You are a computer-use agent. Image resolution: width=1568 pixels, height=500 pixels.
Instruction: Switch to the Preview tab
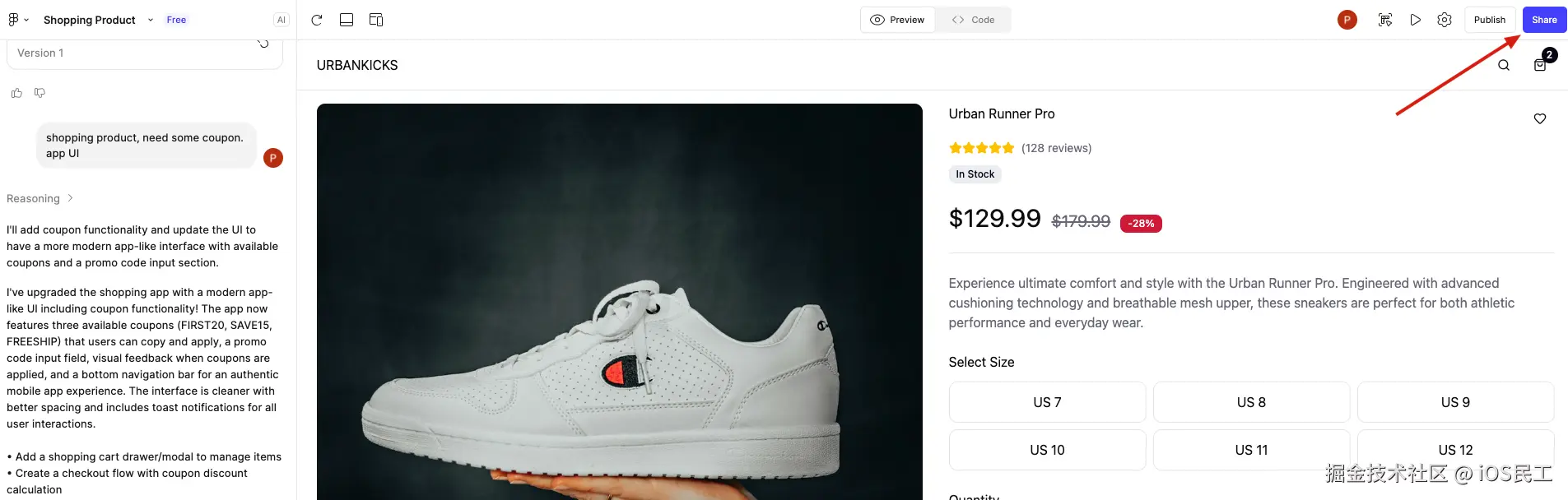[898, 20]
